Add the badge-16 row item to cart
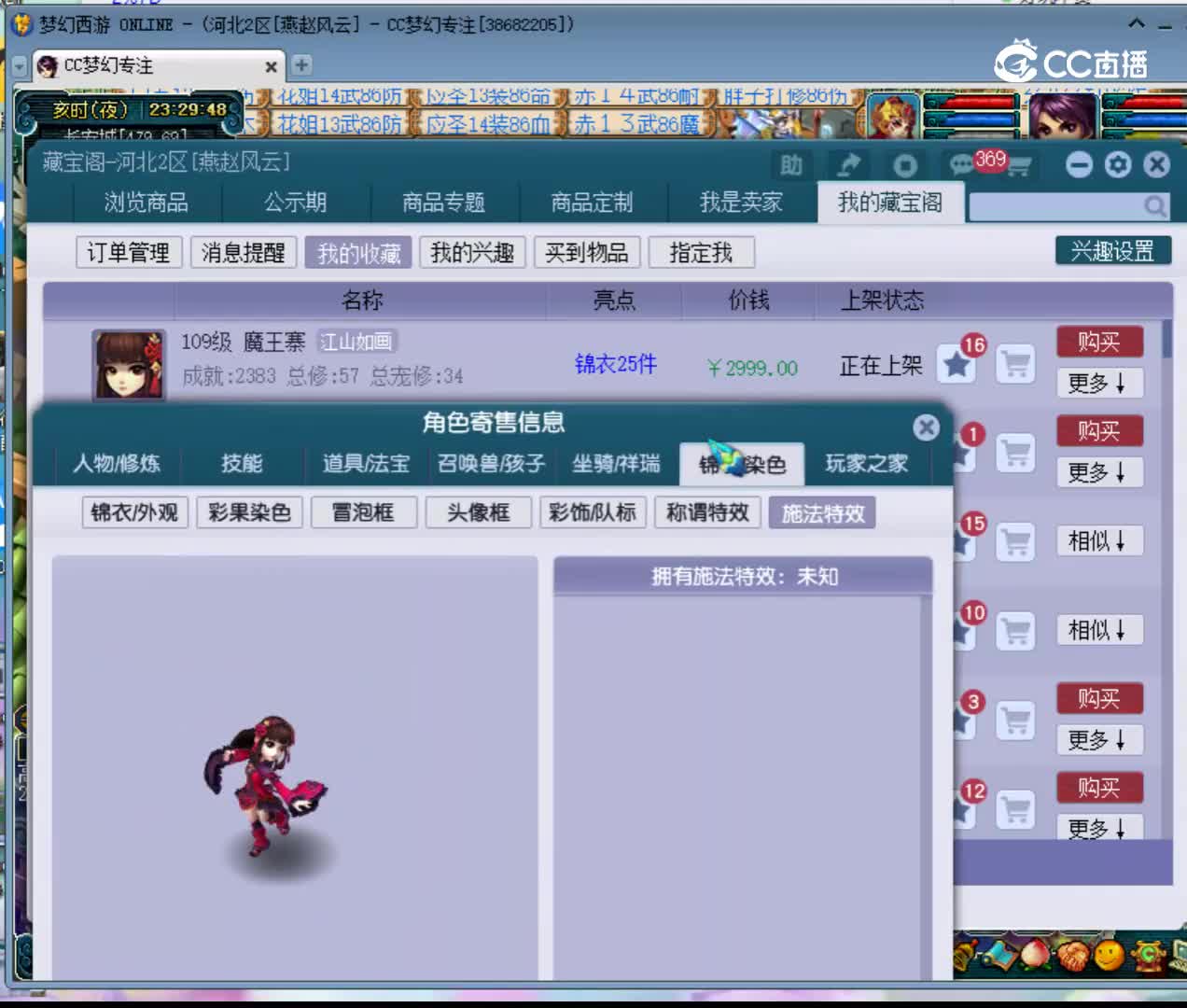 pyautogui.click(x=1015, y=364)
